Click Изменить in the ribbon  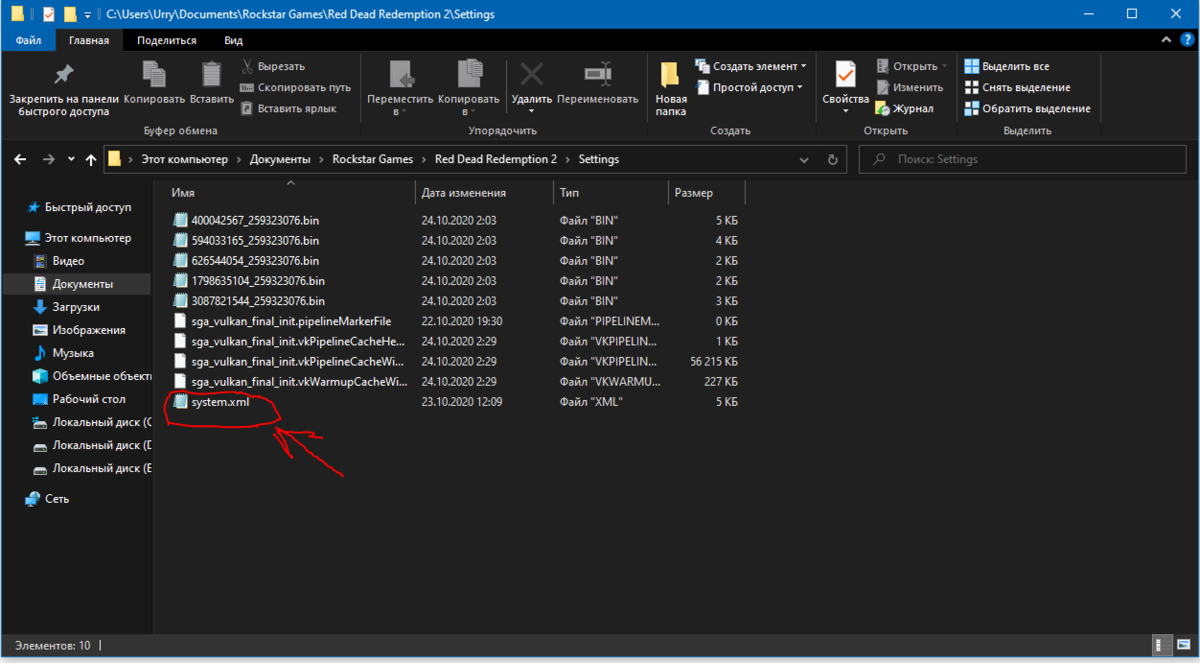pos(908,87)
